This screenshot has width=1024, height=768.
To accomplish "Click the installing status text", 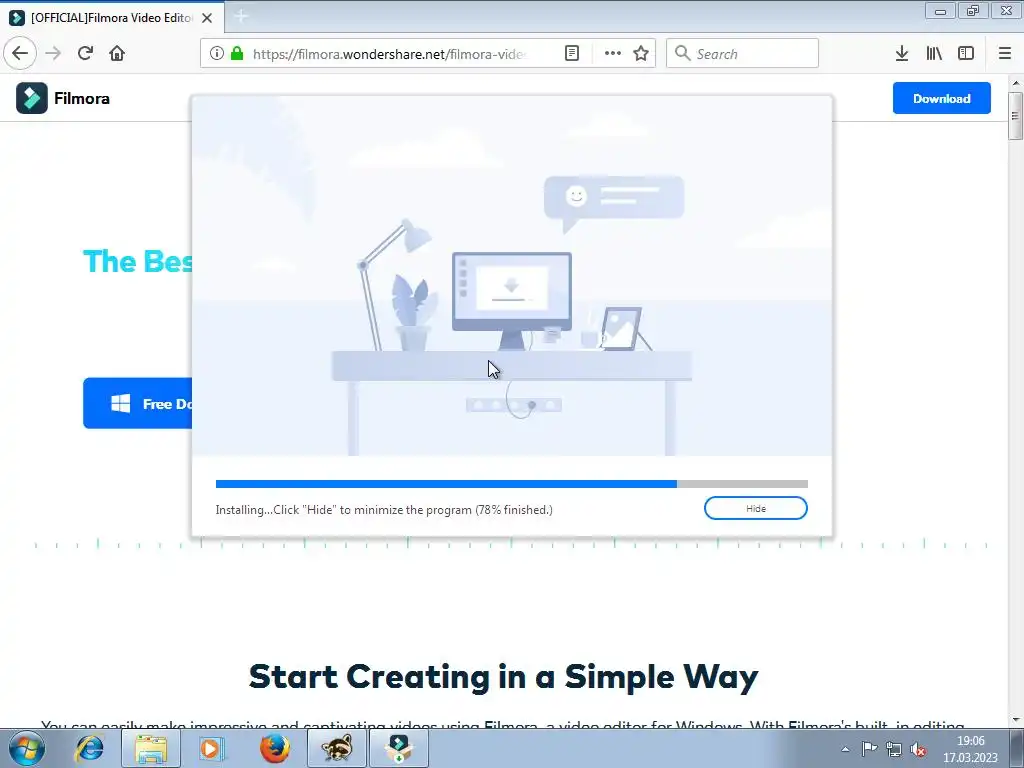I will pyautogui.click(x=384, y=509).
